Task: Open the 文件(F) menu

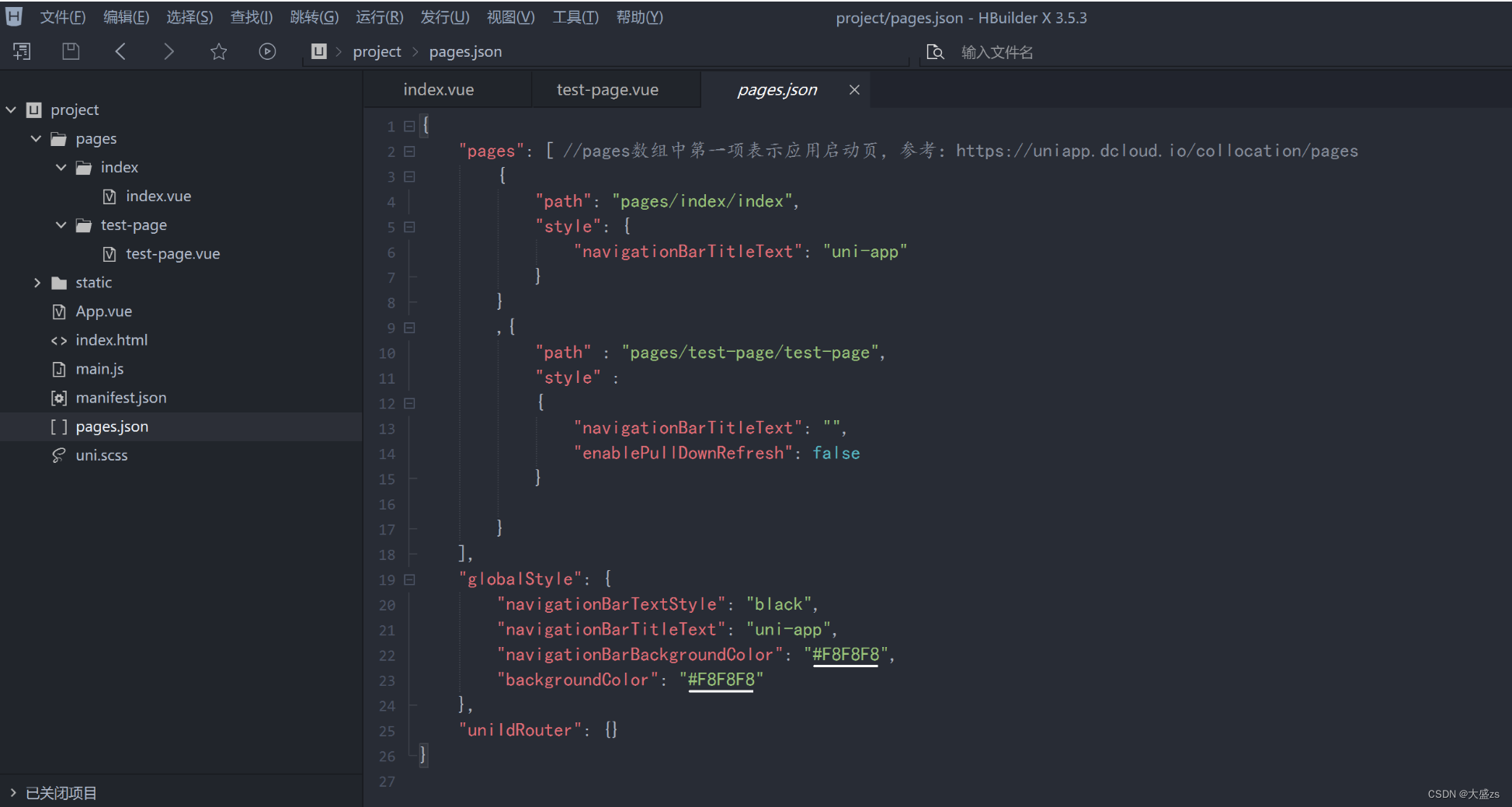Action: [63, 17]
